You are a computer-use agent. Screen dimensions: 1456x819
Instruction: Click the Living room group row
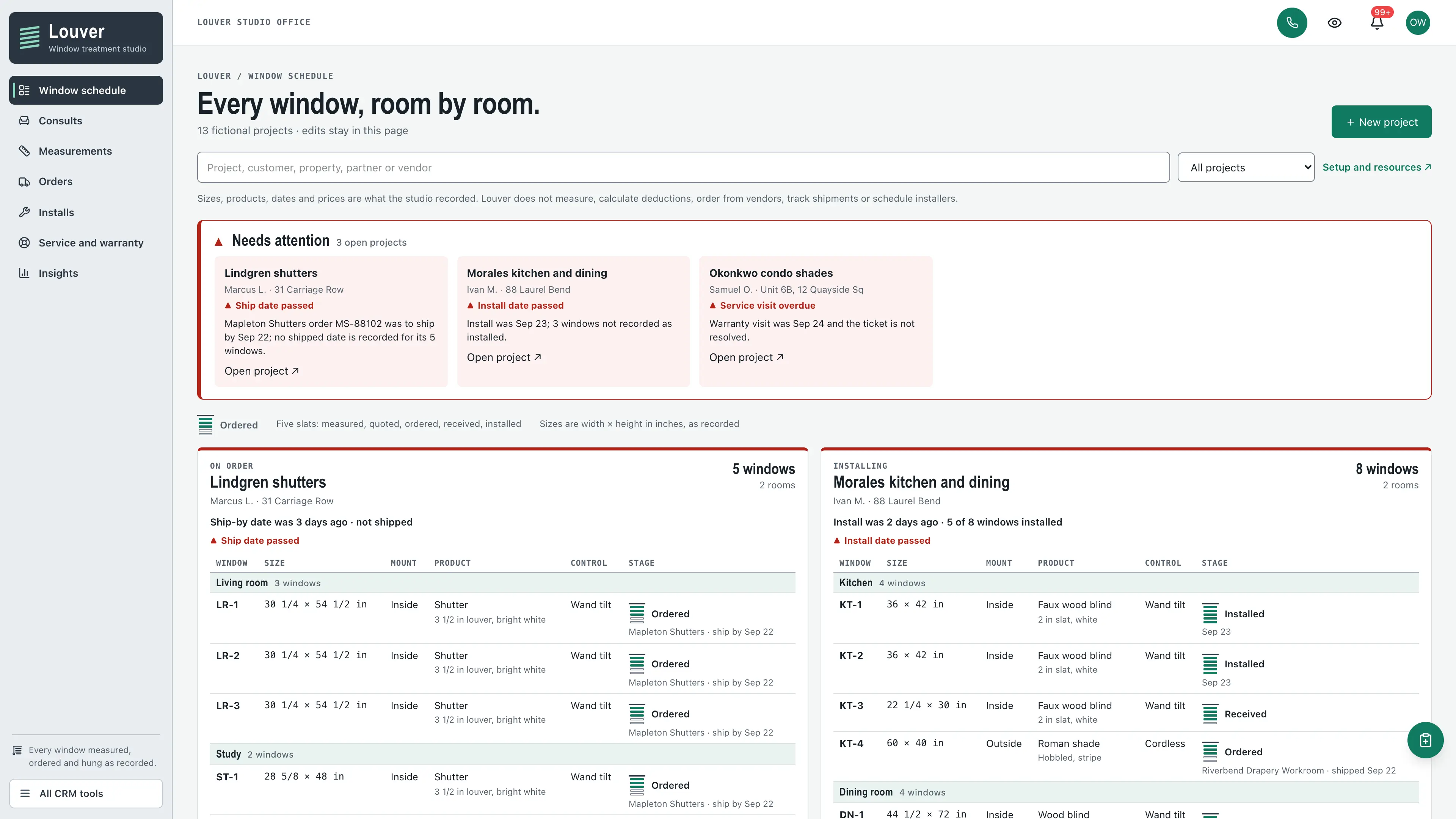(502, 583)
